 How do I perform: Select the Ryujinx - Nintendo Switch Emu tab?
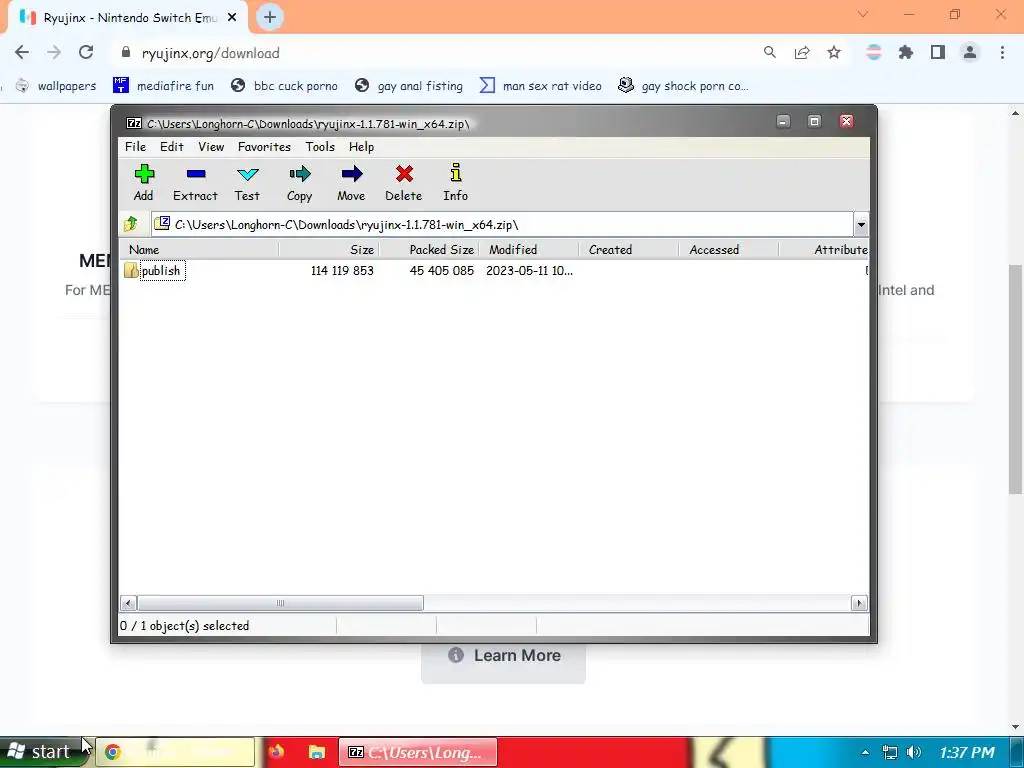[127, 18]
